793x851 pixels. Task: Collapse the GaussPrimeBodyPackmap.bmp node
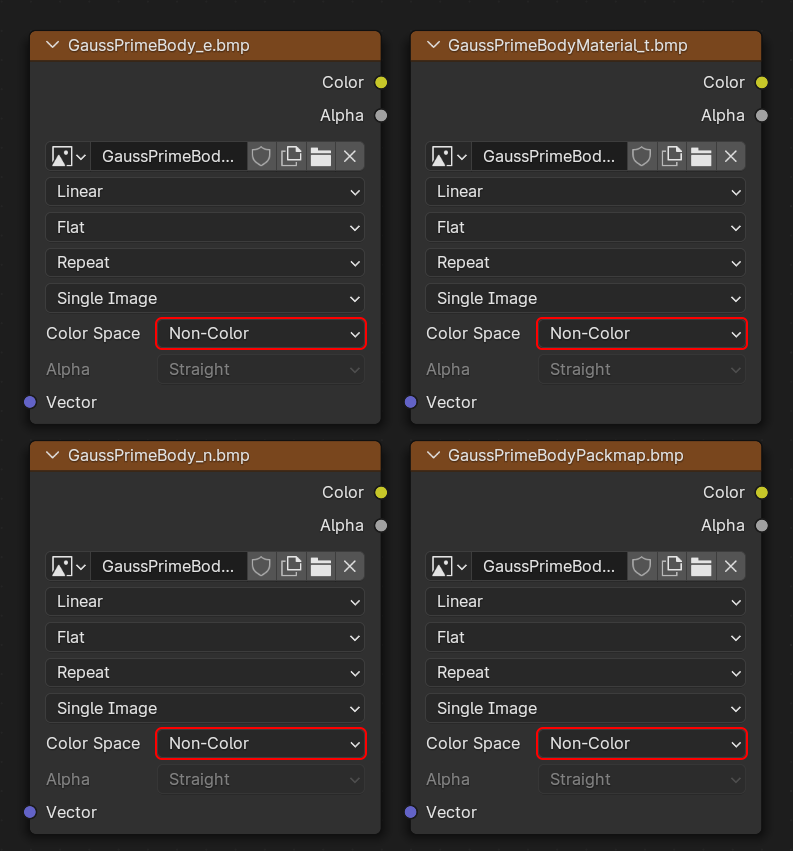coord(434,455)
